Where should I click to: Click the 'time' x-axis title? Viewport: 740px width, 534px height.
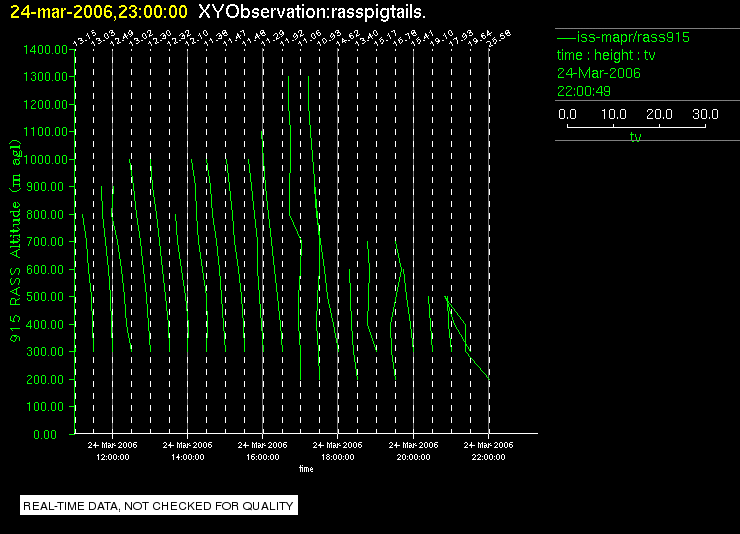pos(306,469)
